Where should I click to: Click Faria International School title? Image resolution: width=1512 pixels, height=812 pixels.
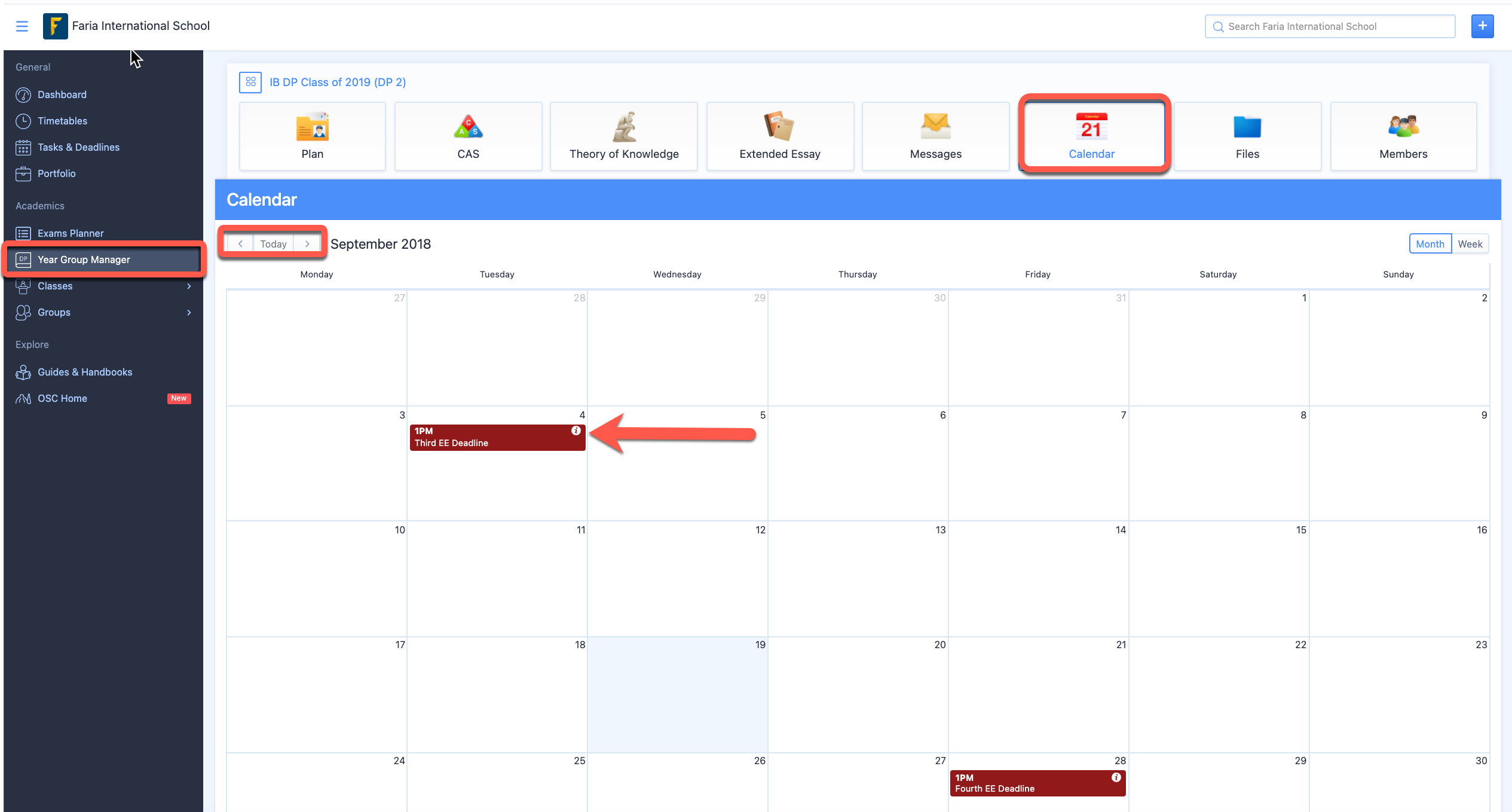coord(141,26)
